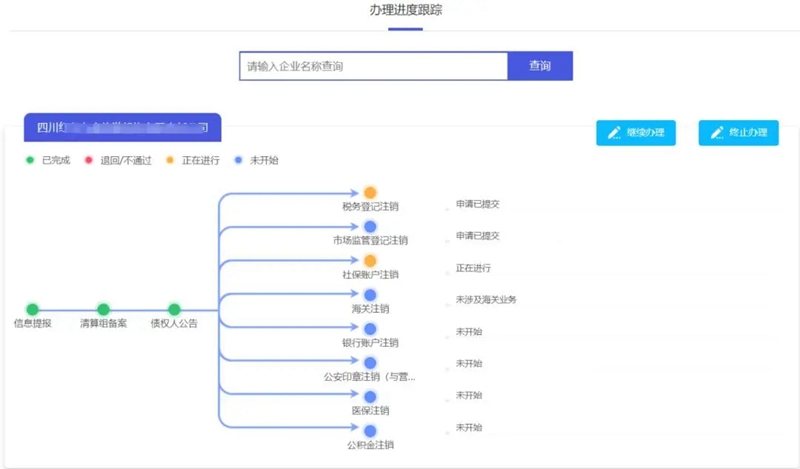Viewport: 800px width, 469px height.
Task: Click 未开始 status for 医保注销
Action: 469,395
